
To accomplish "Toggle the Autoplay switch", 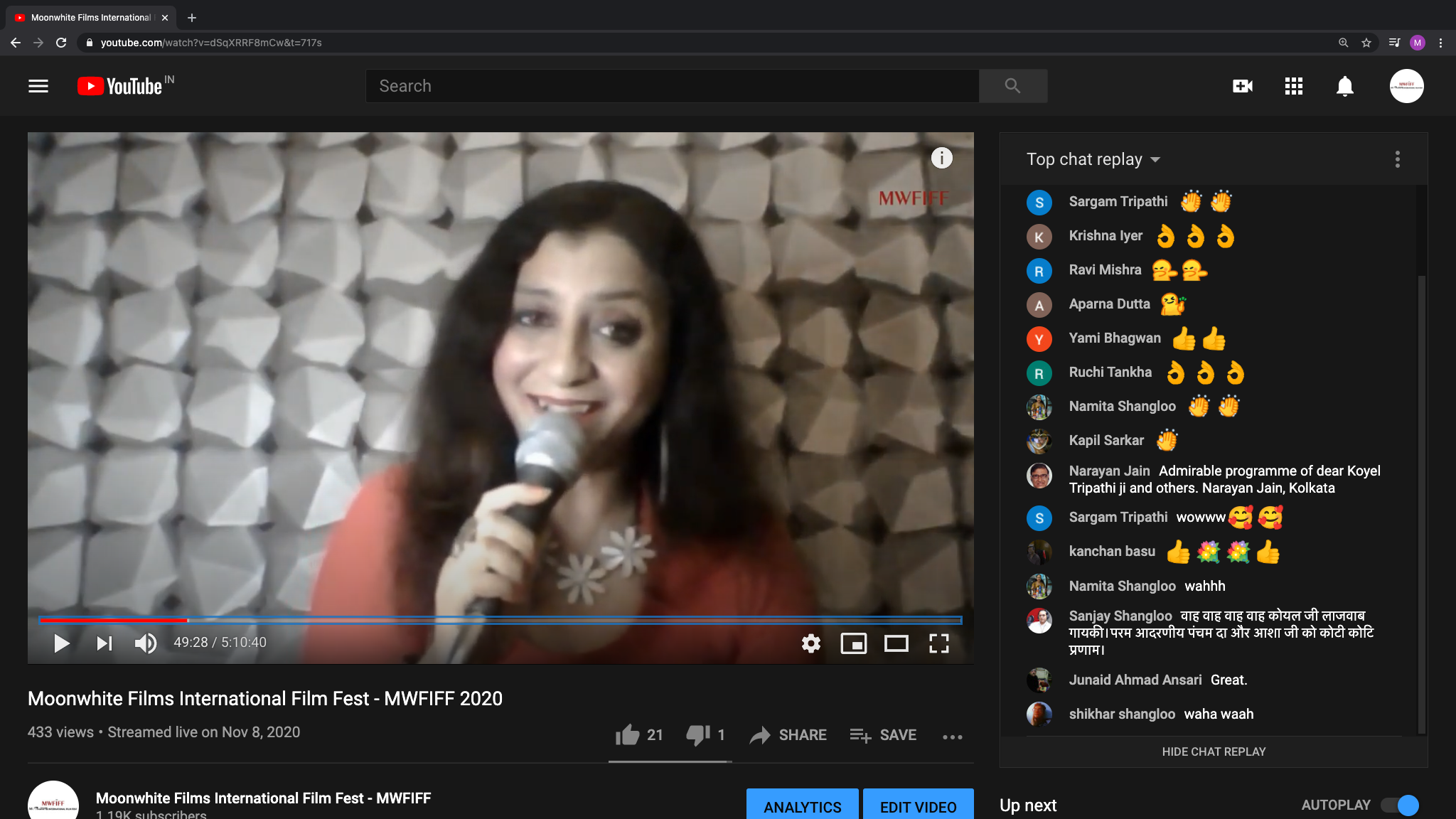I will [x=1400, y=805].
